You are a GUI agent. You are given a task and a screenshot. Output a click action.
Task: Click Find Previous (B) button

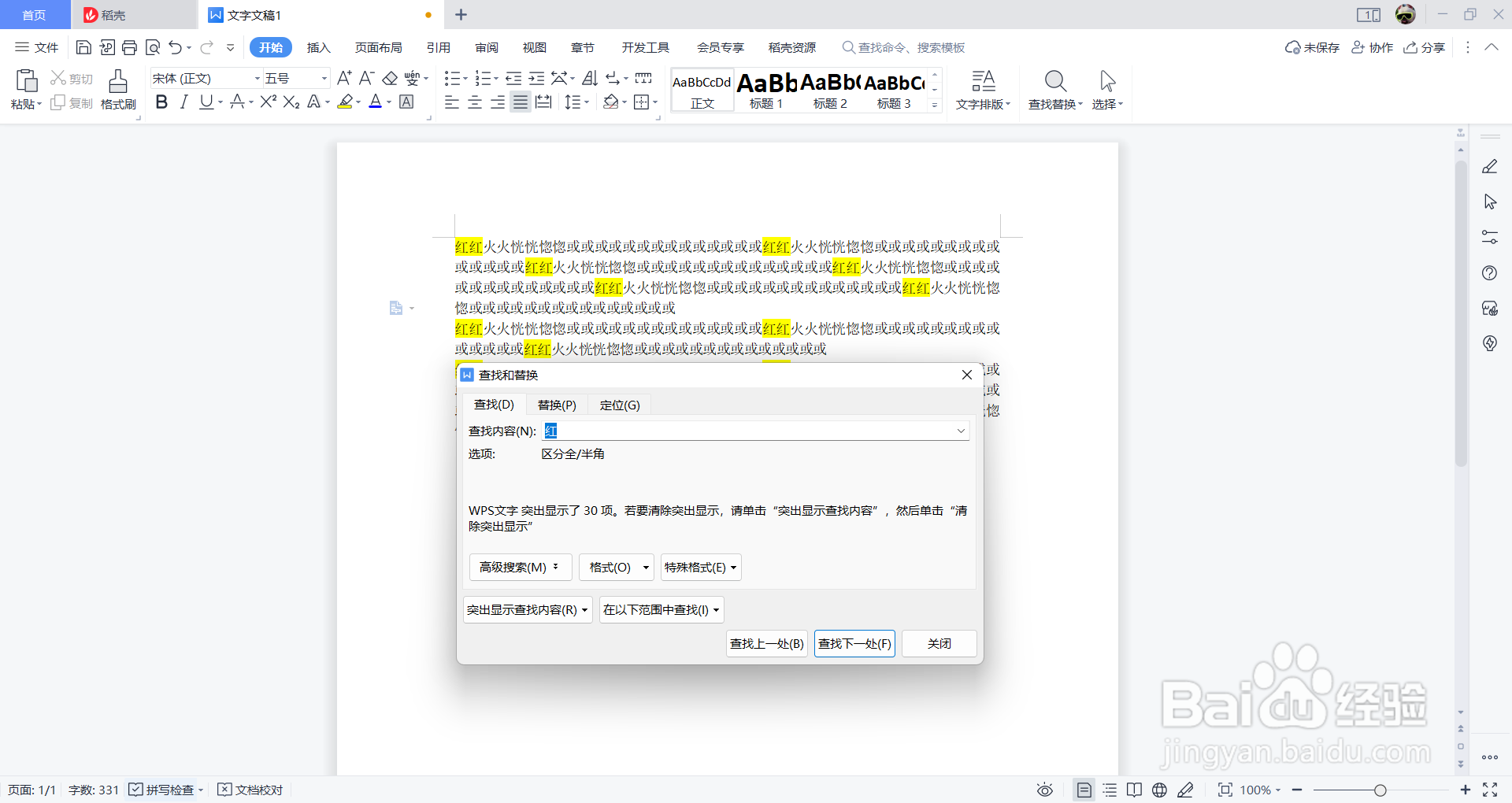[767, 644]
